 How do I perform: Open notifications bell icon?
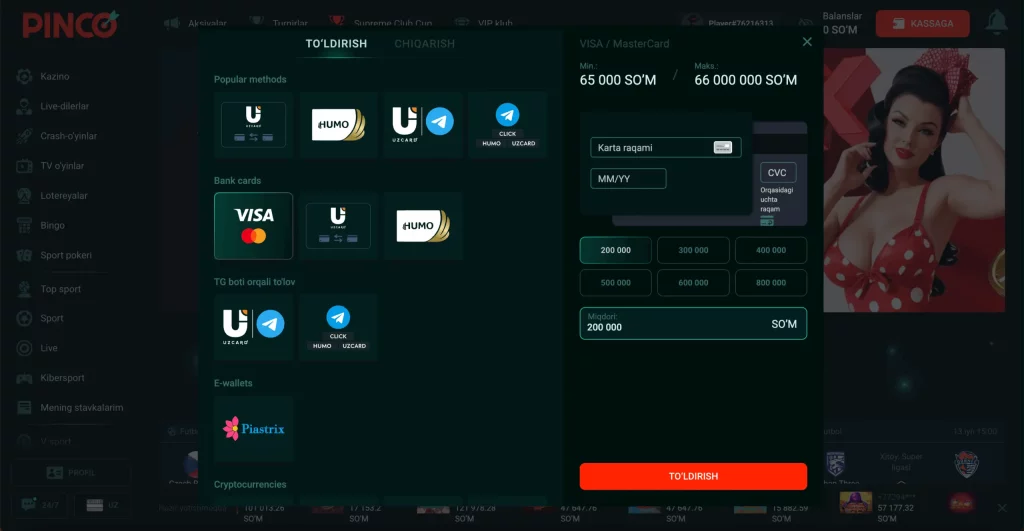(996, 23)
